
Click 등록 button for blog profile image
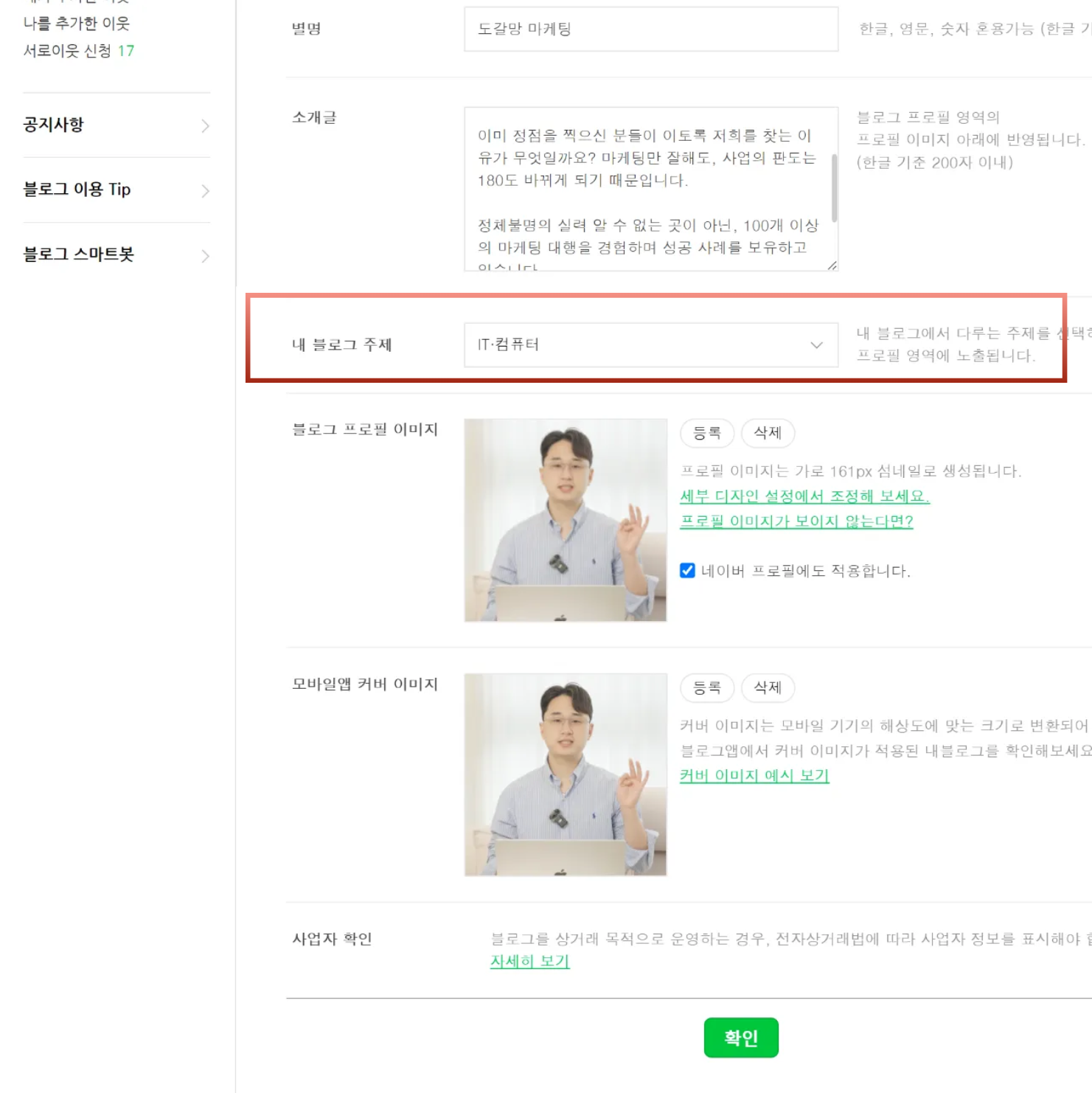point(707,433)
